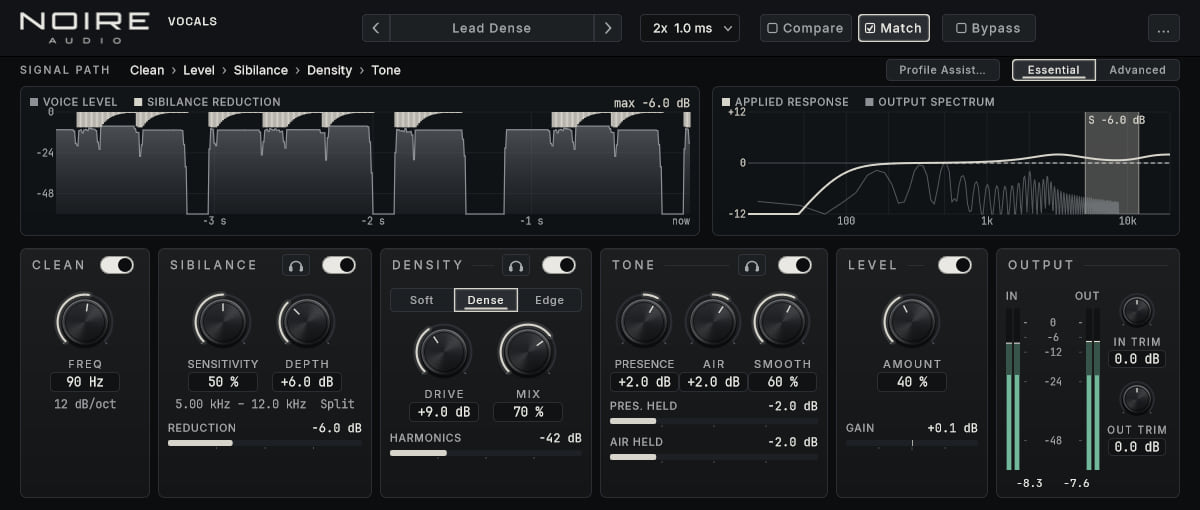Select Clean in the signal path
Screen dimensions: 1200x510
147,70
